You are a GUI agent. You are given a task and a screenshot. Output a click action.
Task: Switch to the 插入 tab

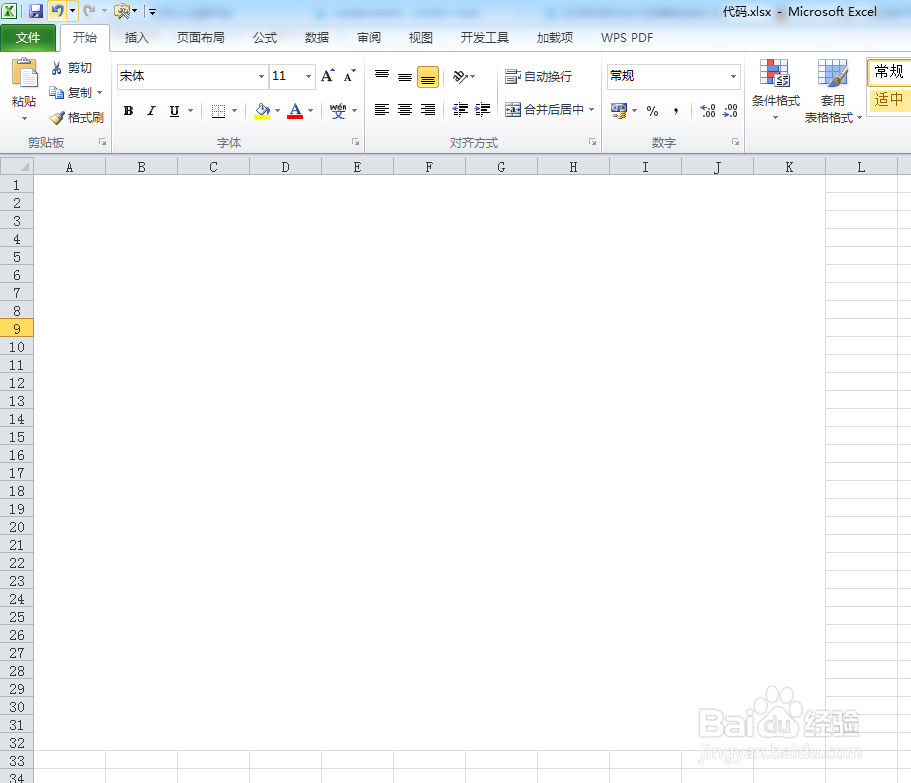tap(137, 38)
